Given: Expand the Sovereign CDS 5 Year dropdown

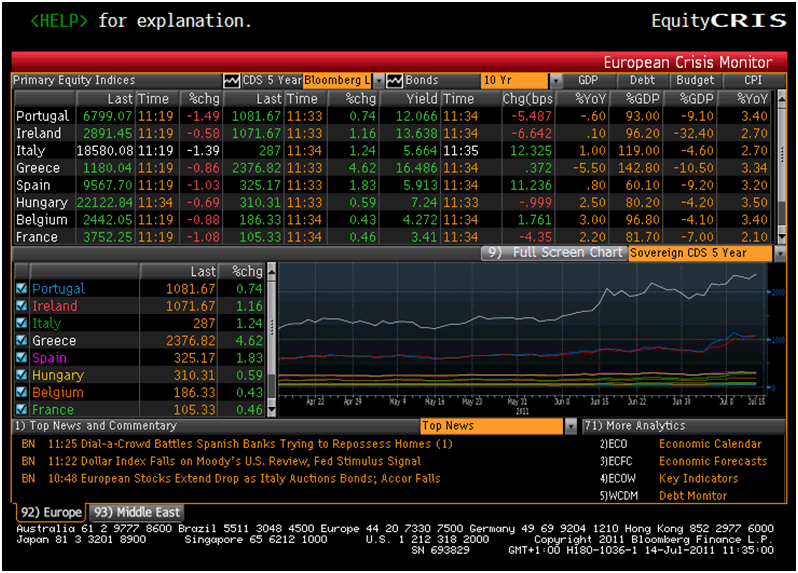Looking at the screenshot, I should click(x=779, y=253).
